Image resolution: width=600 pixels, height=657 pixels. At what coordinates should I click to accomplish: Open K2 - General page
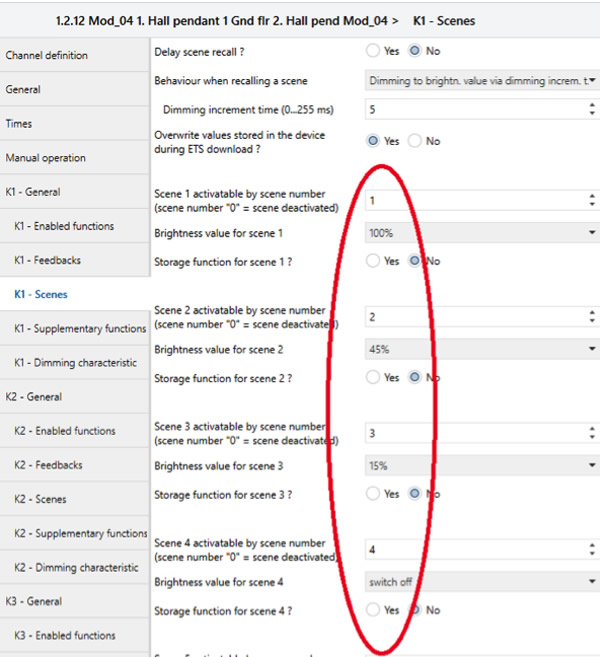(75, 397)
